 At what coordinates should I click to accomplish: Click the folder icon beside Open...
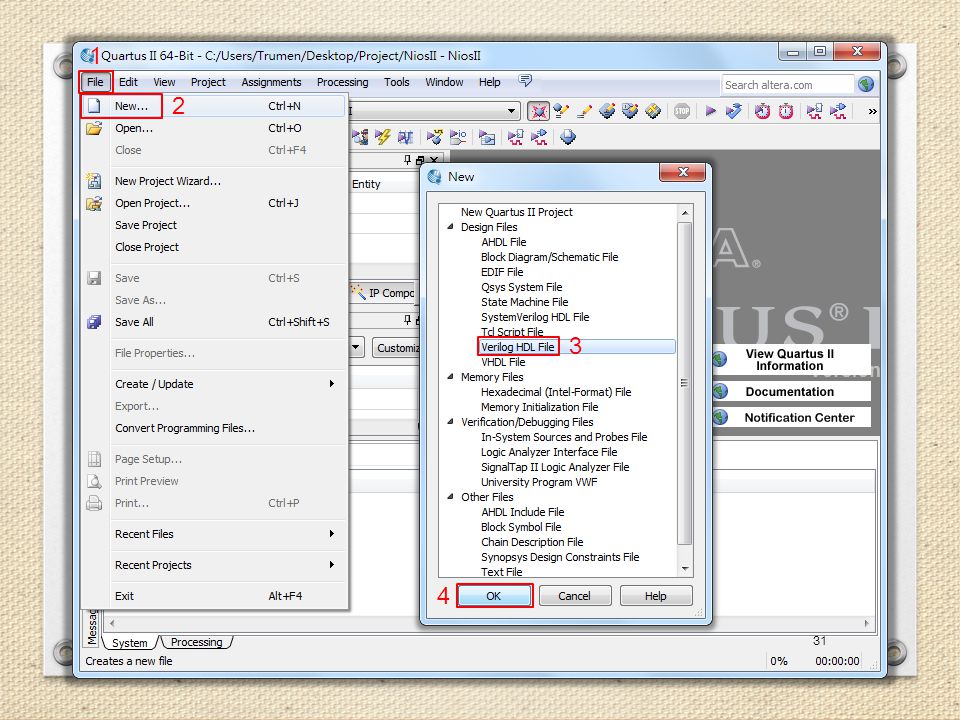pyautogui.click(x=94, y=128)
